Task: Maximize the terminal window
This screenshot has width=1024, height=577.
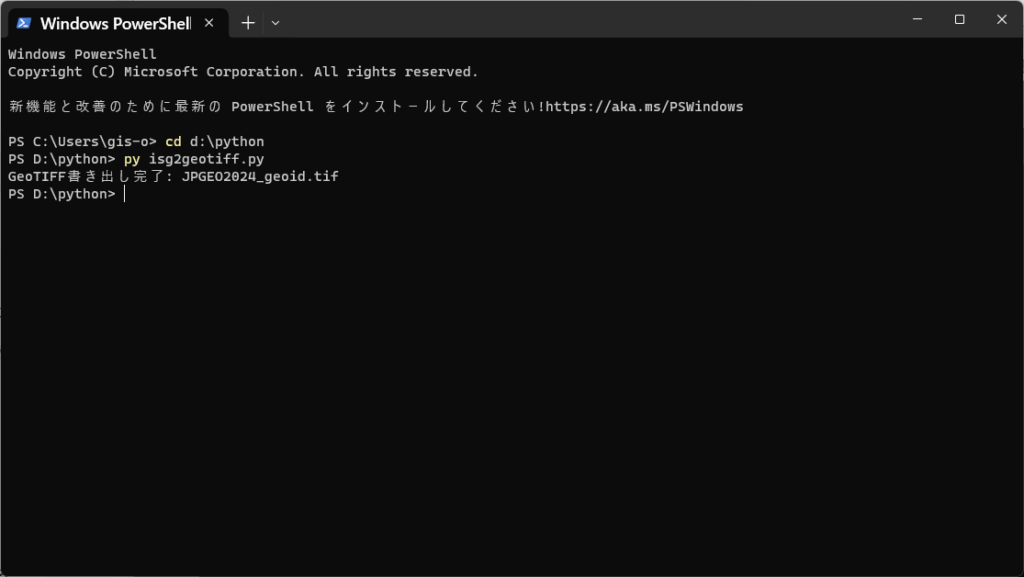Action: coord(959,20)
